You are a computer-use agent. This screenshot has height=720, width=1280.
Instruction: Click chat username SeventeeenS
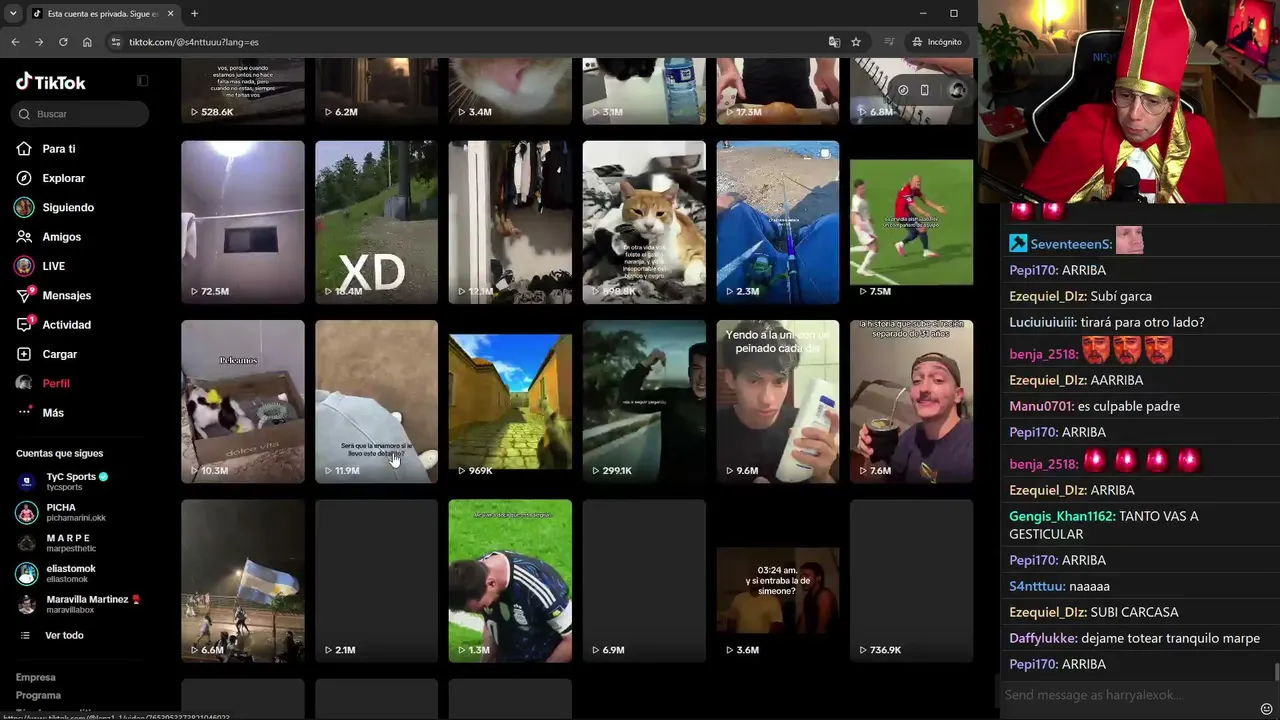pyautogui.click(x=1071, y=244)
